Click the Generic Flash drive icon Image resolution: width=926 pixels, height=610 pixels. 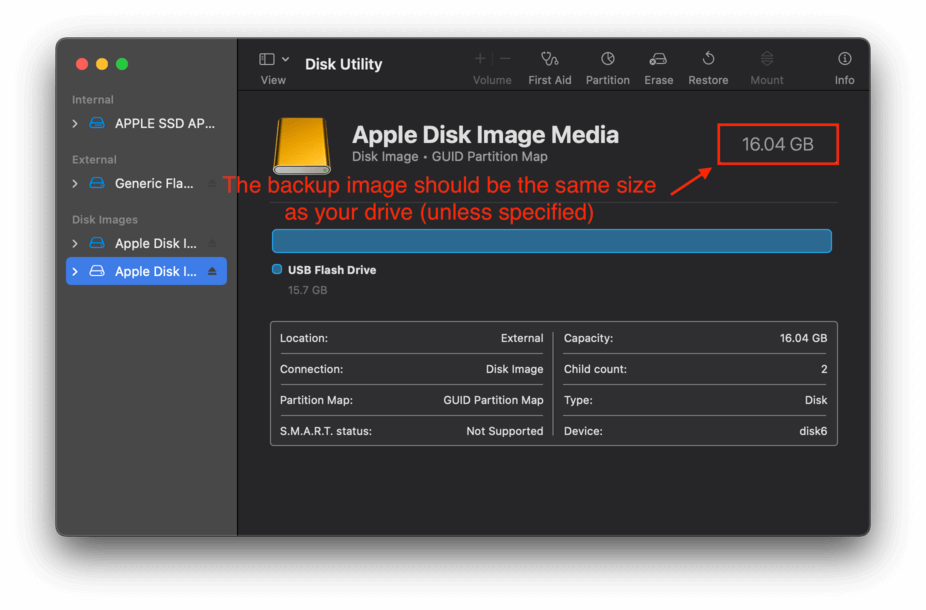coord(97,184)
